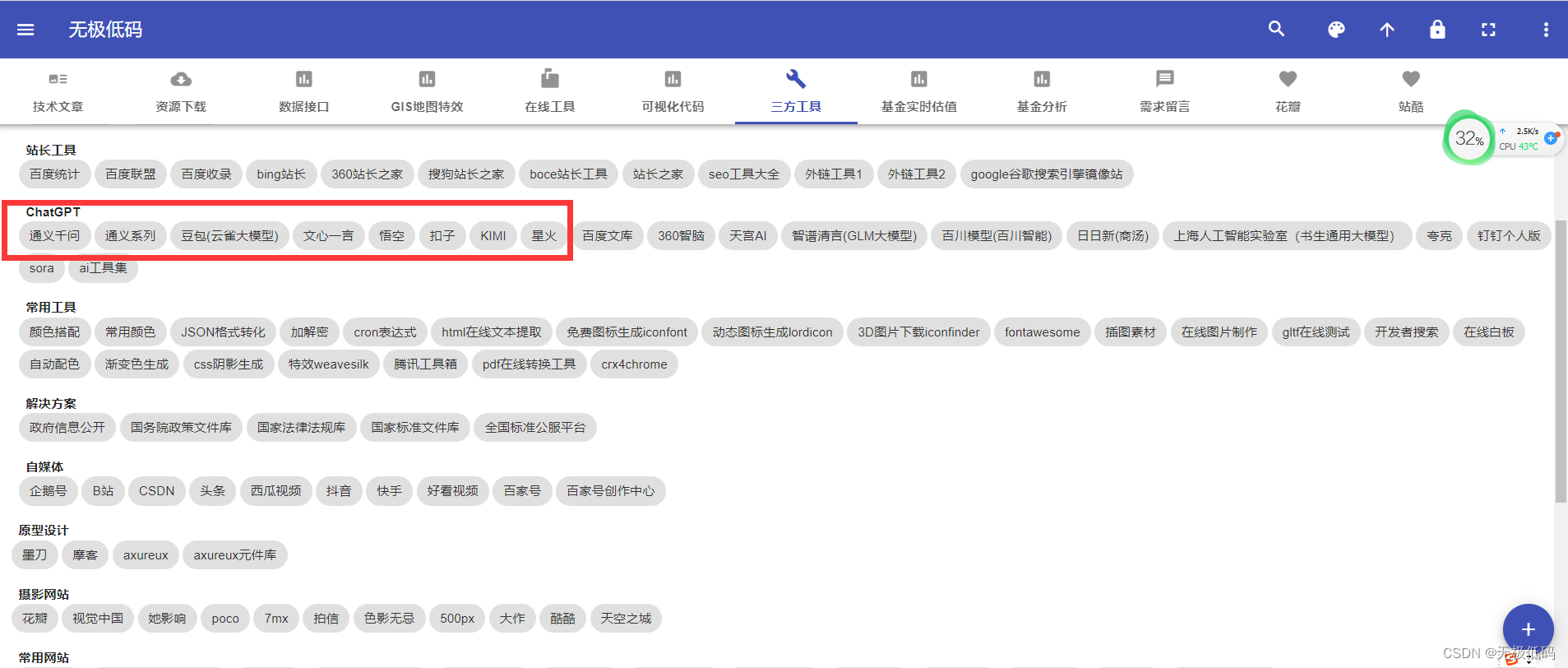Click the 站酷 heart icon
Image resolution: width=1568 pixels, height=668 pixels.
(1411, 79)
